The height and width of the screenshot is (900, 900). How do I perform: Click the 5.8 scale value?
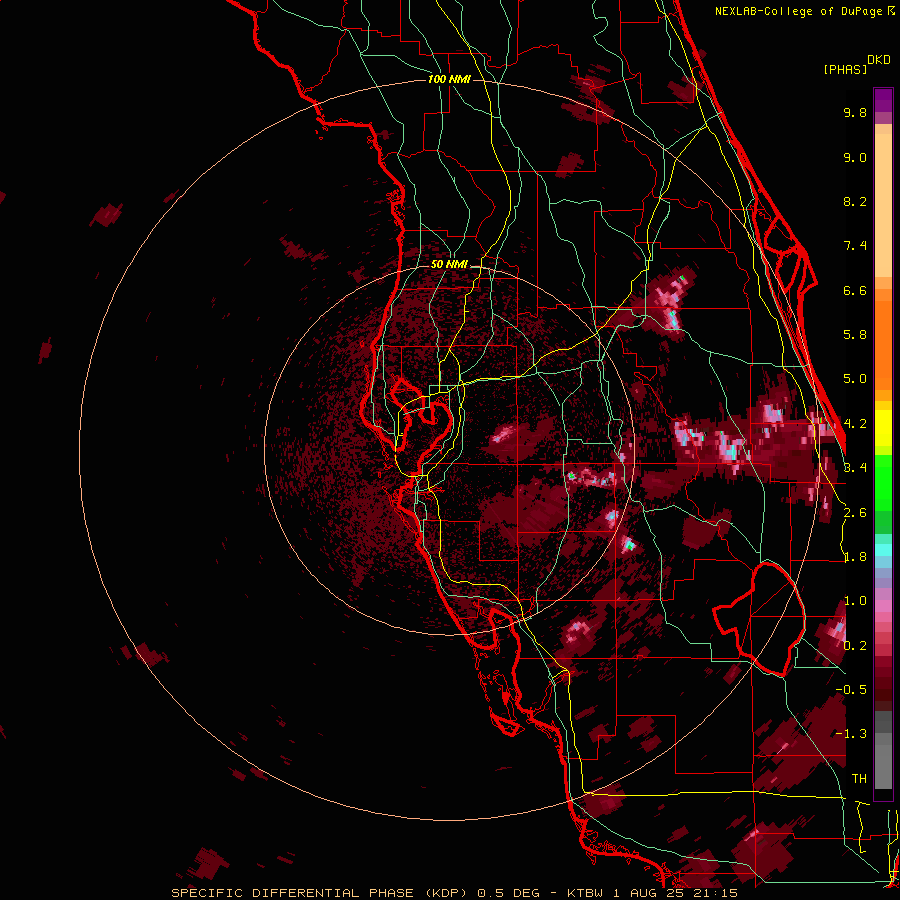[855, 335]
